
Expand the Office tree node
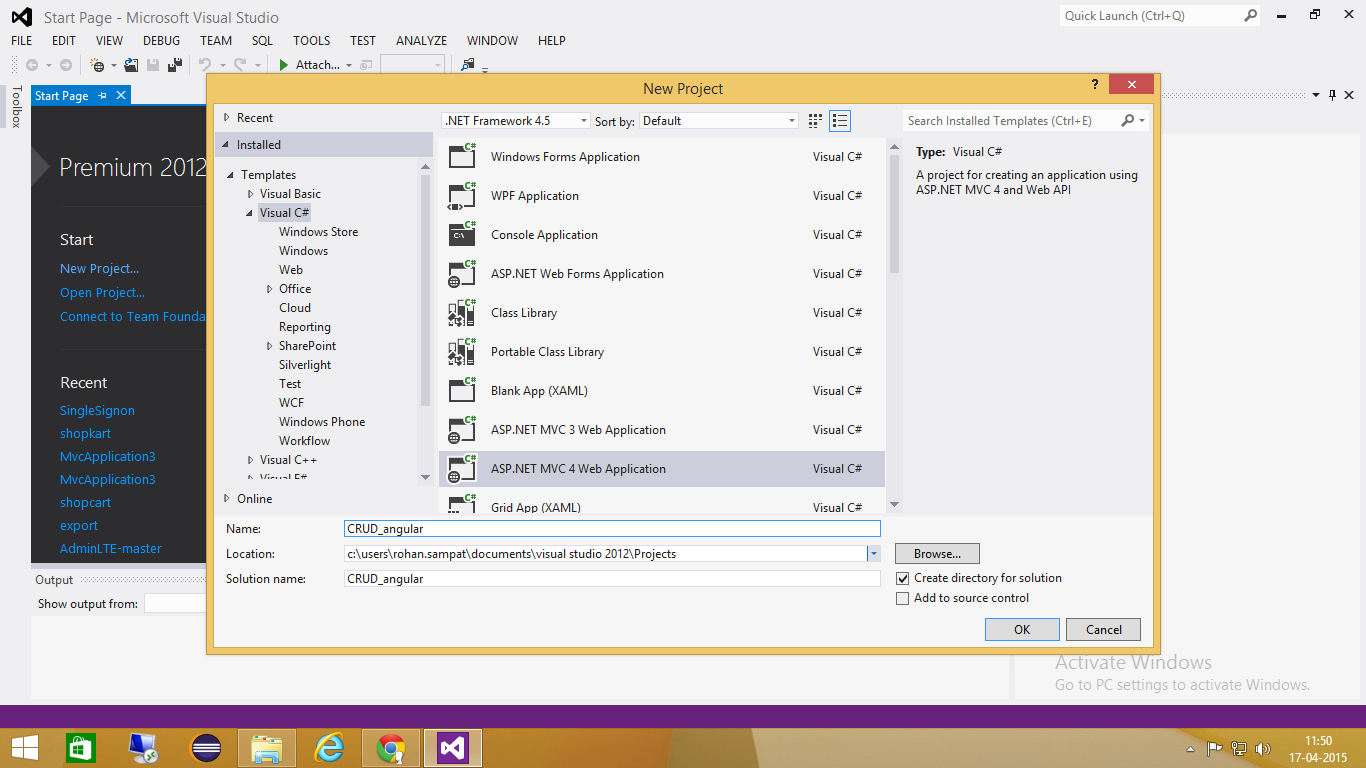[270, 289]
